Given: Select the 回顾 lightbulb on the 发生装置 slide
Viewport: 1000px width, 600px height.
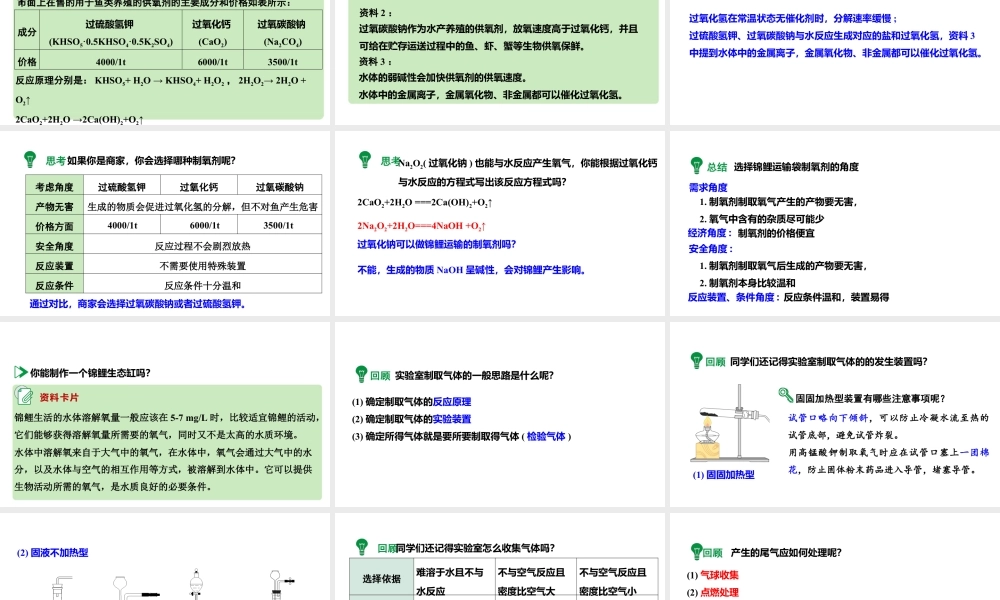Looking at the screenshot, I should [698, 361].
